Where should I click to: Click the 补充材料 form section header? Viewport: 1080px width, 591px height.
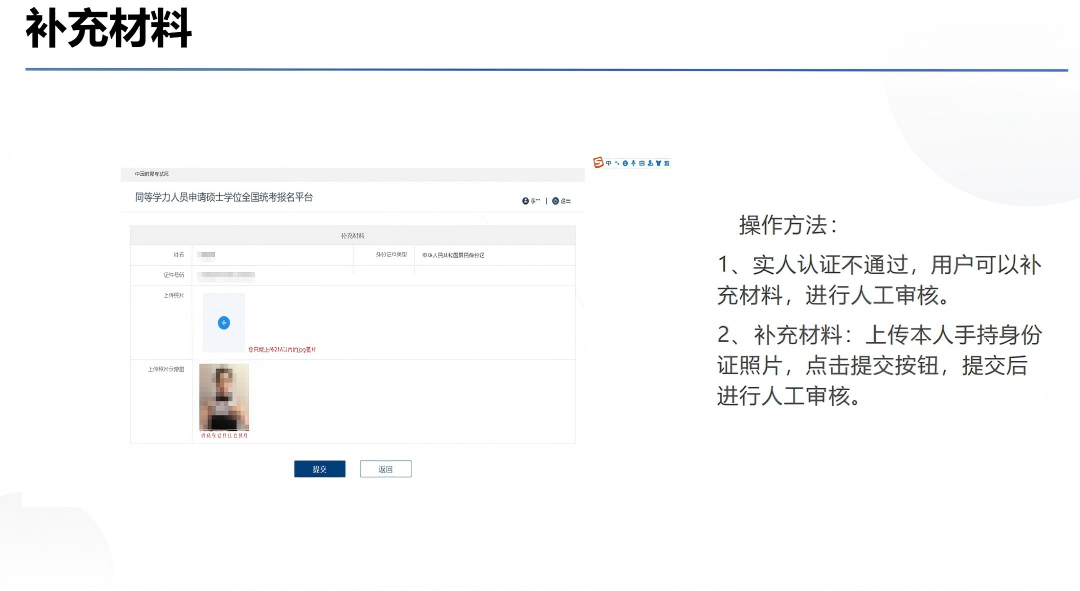click(x=353, y=236)
